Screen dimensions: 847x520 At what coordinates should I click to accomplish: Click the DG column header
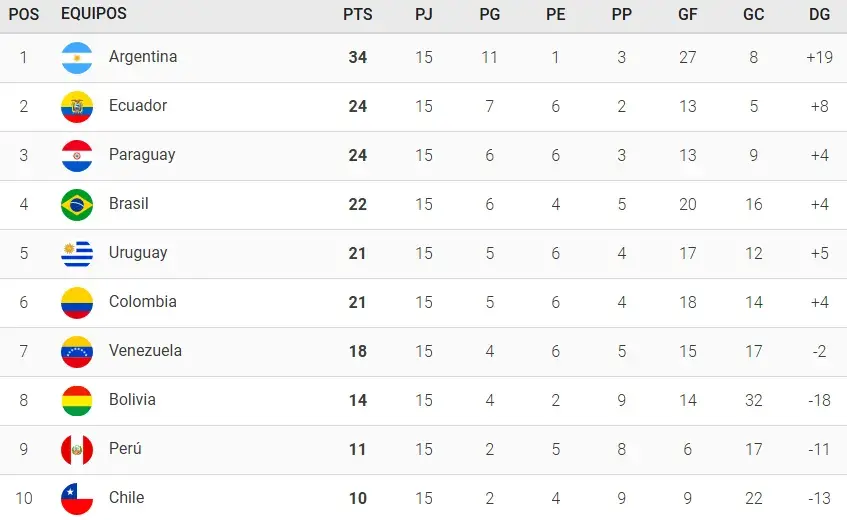(x=819, y=14)
